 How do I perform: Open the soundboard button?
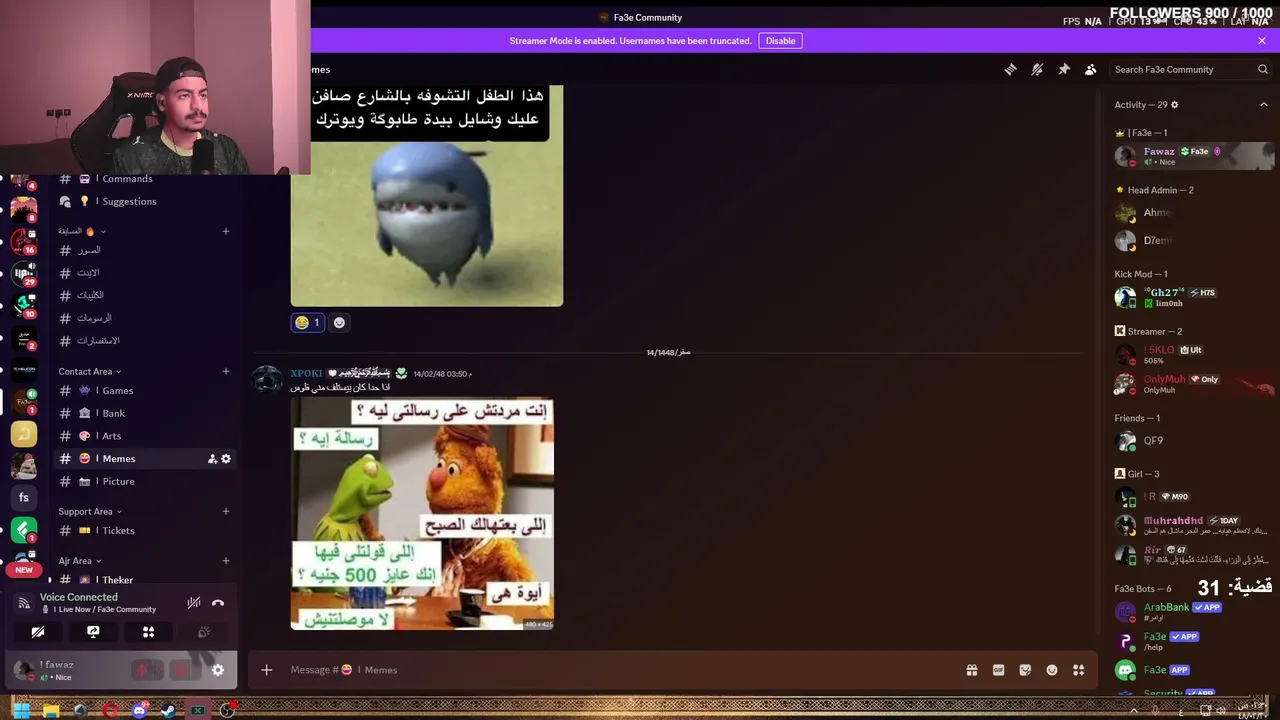204,632
